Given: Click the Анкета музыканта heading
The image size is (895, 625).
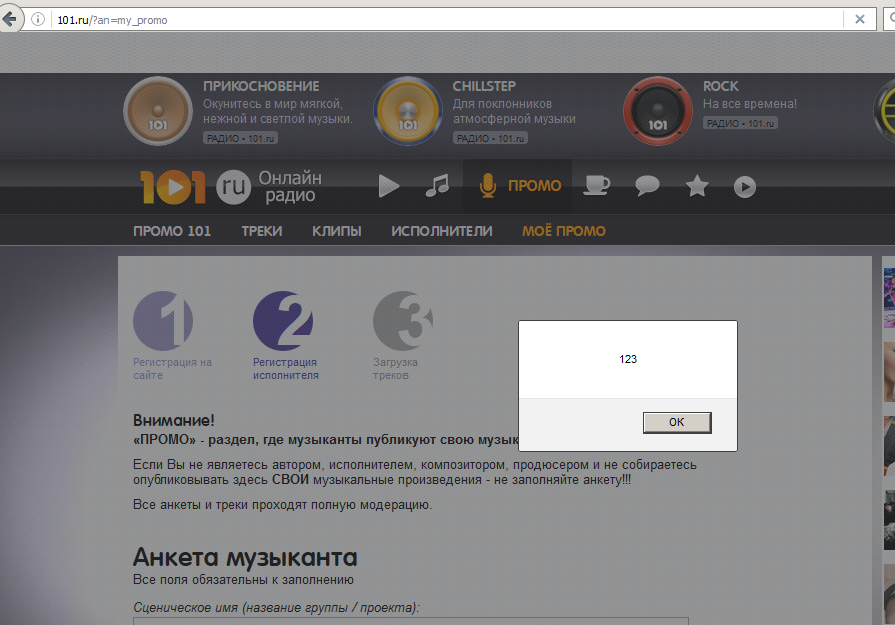Looking at the screenshot, I should [x=245, y=557].
